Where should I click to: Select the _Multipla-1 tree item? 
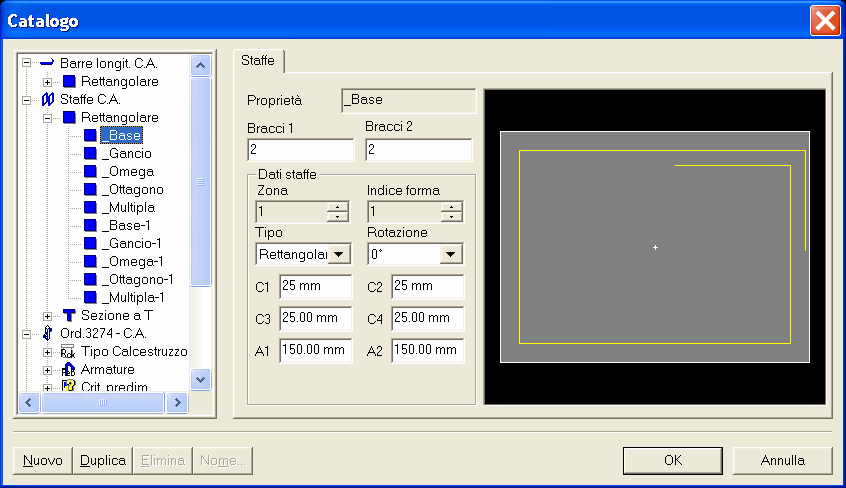pos(133,297)
